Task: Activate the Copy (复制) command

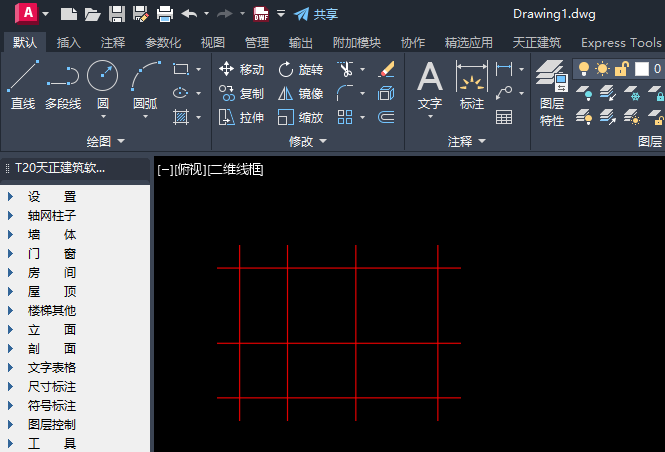Action: click(242, 93)
